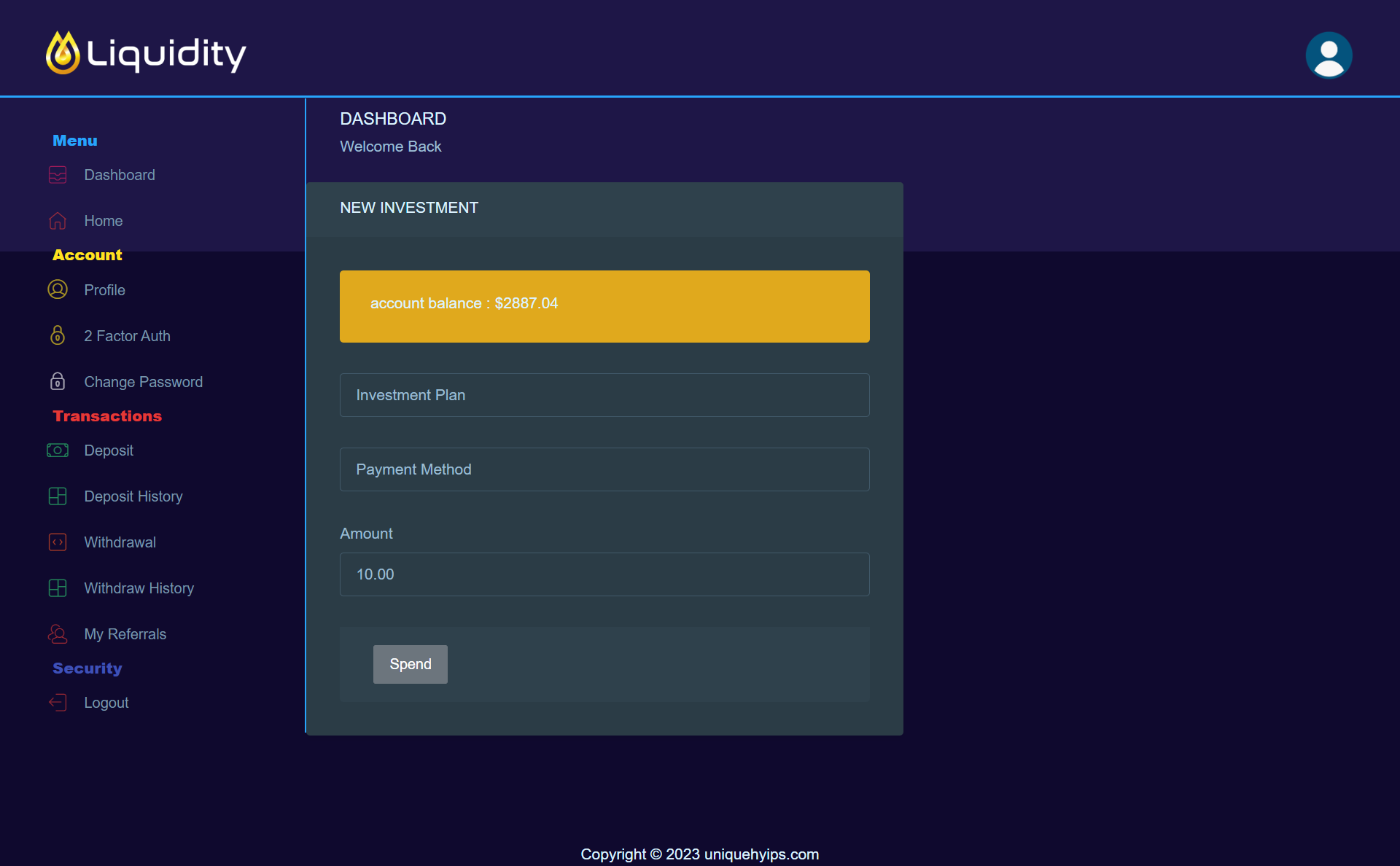This screenshot has height=866, width=1400.
Task: Click the Dashboard sidebar icon
Action: pyautogui.click(x=58, y=175)
